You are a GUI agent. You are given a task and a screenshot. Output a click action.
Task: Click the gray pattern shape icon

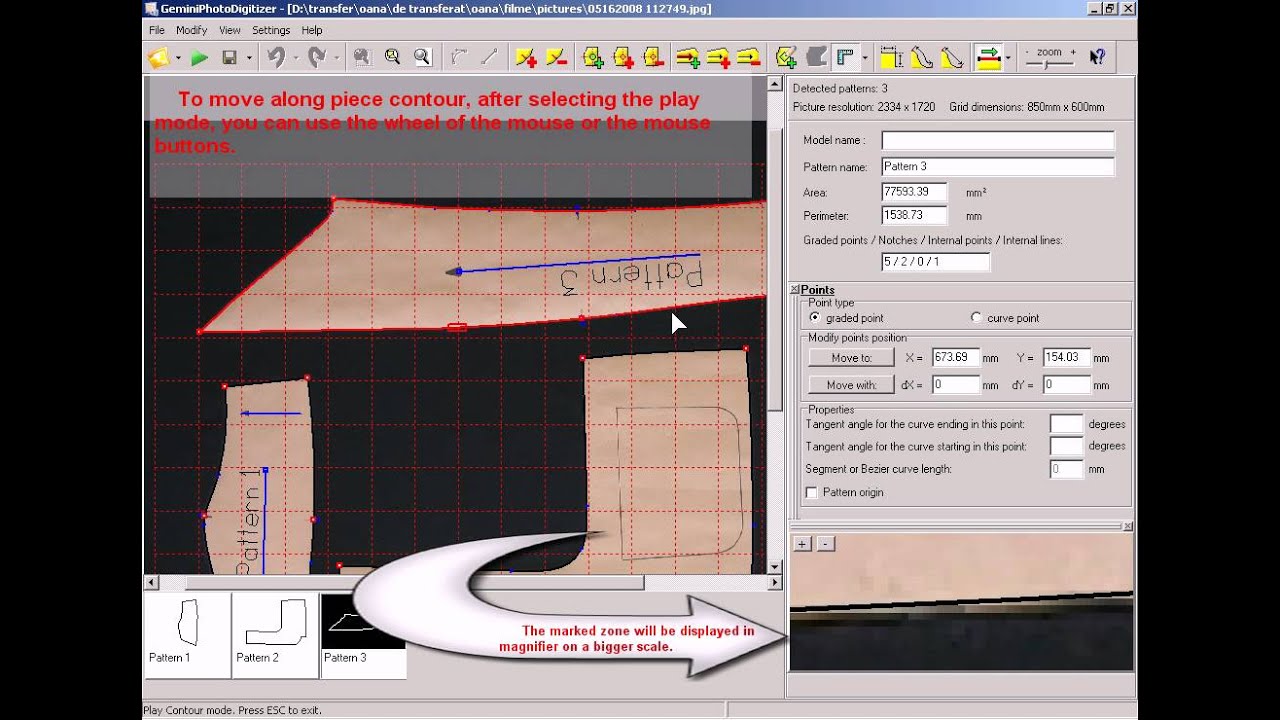816,58
